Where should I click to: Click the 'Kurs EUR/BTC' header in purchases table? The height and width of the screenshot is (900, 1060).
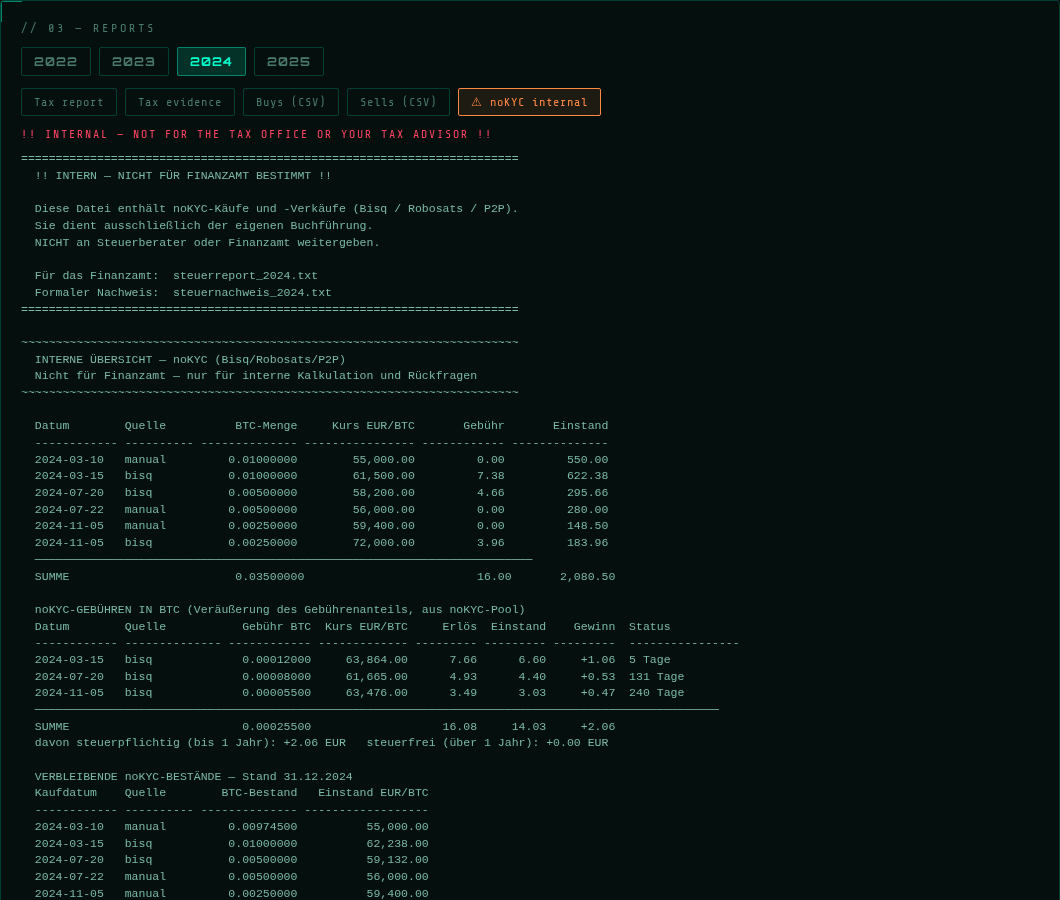(373, 426)
